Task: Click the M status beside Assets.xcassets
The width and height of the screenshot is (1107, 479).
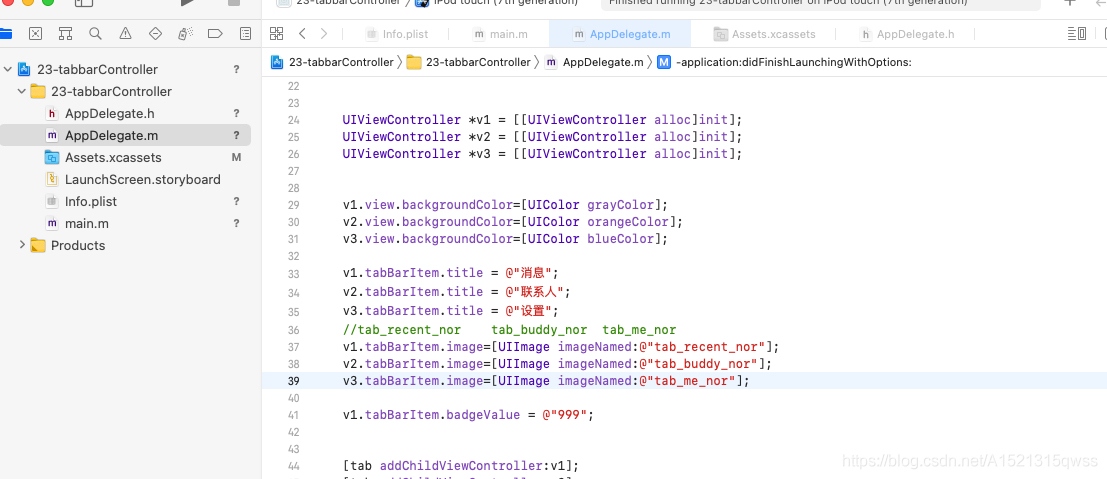Action: [x=237, y=158]
